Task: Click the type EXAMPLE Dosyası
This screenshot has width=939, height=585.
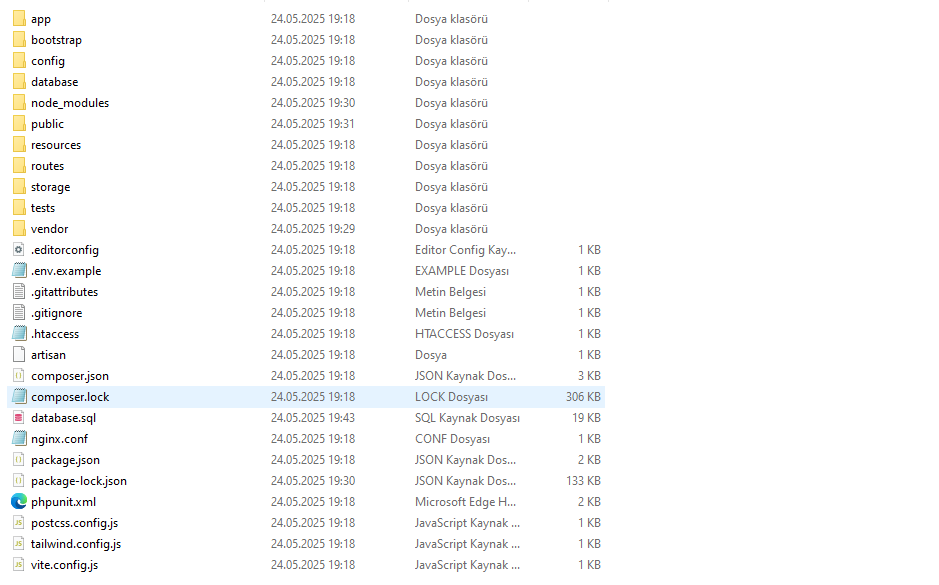Action: click(462, 271)
